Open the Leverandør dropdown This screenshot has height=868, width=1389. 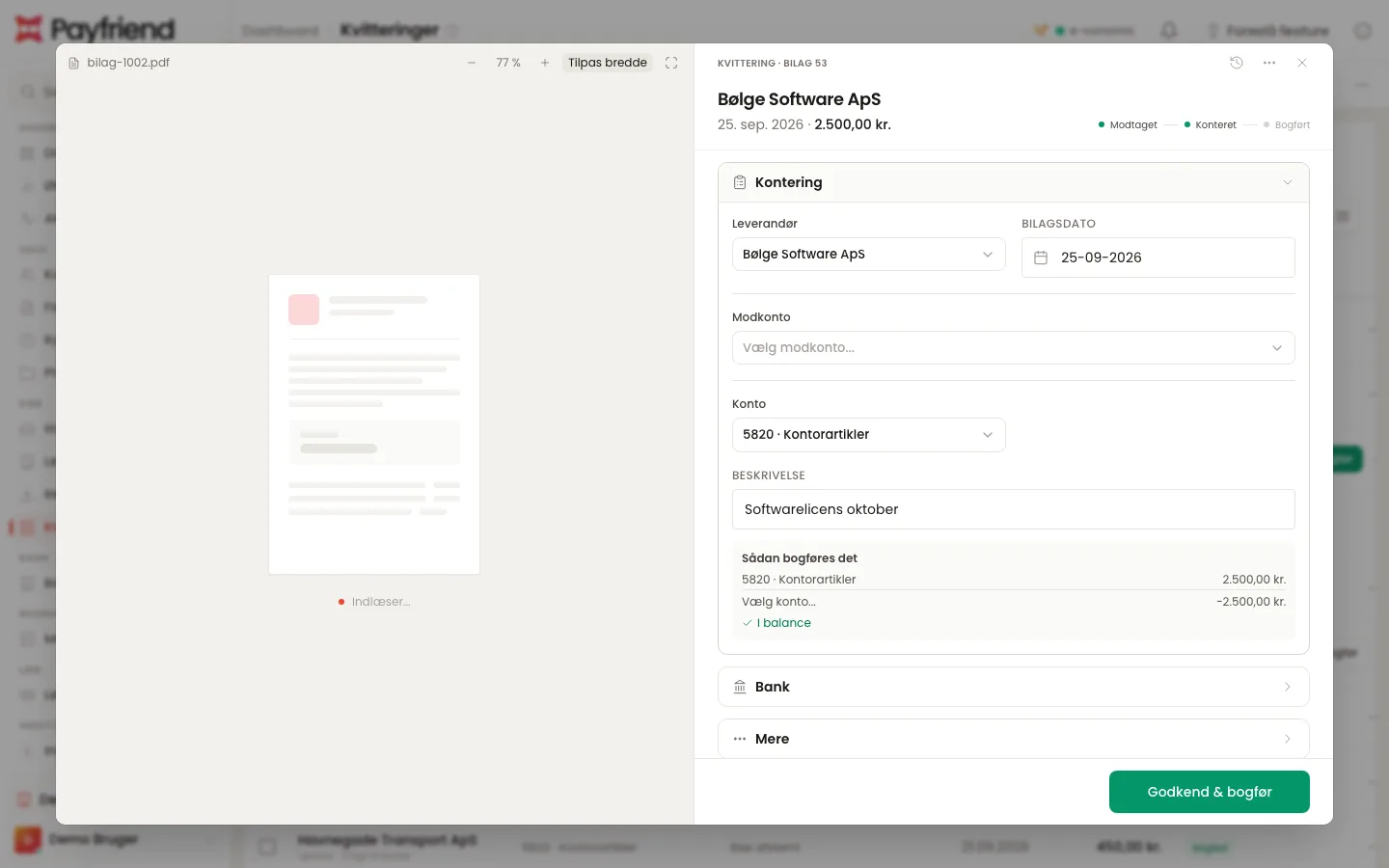point(868,255)
